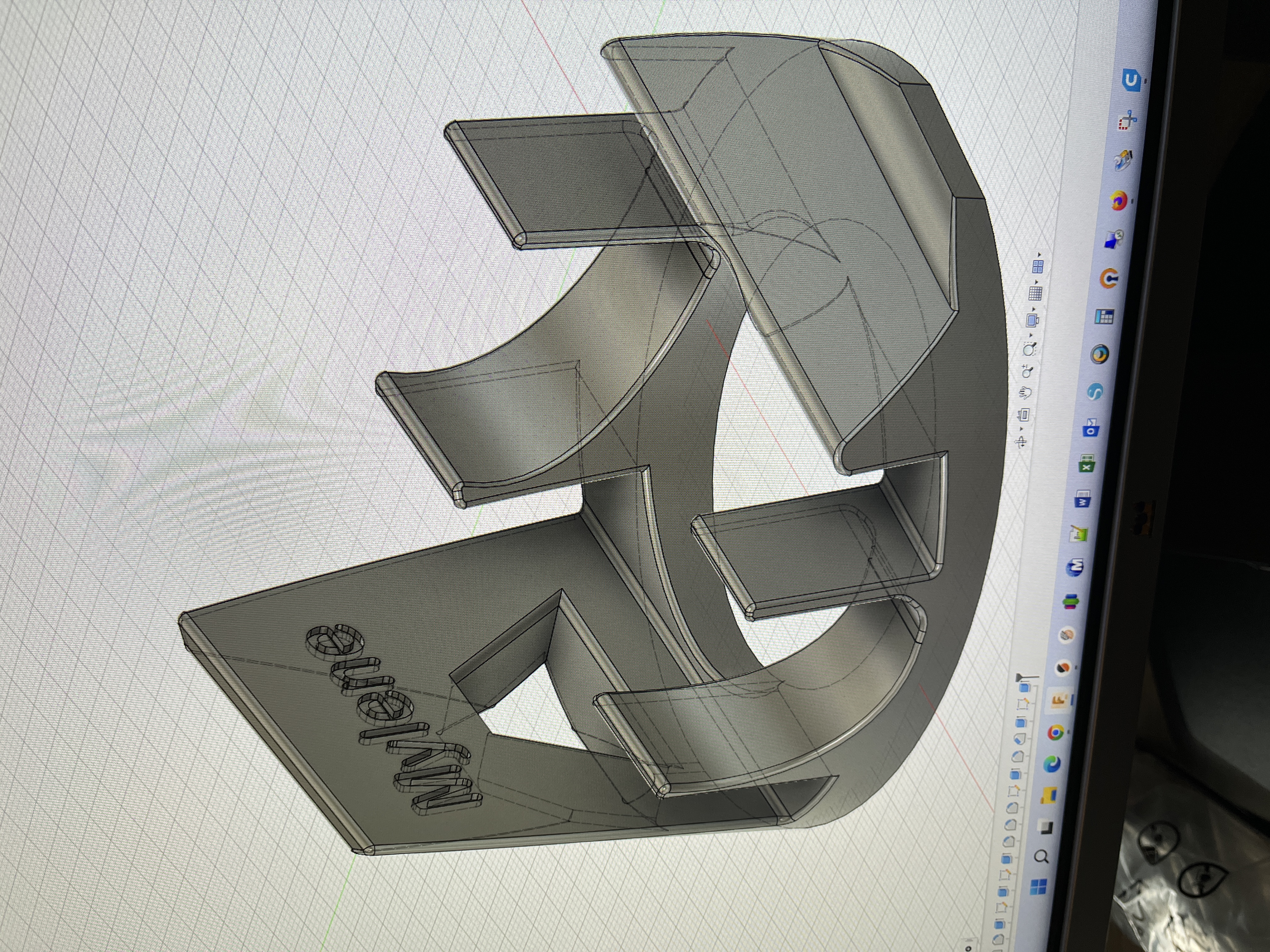
Task: Expand the Display Settings dropdown arrow
Action: coord(1033,309)
